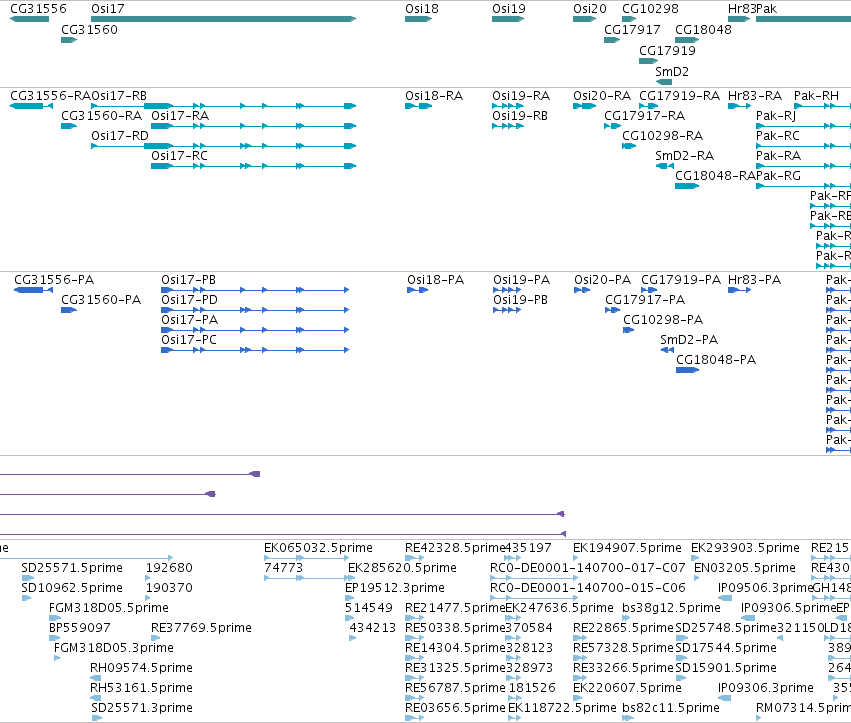This screenshot has width=851, height=723.
Task: Click protein Osi17-PD
Action: click(189, 300)
